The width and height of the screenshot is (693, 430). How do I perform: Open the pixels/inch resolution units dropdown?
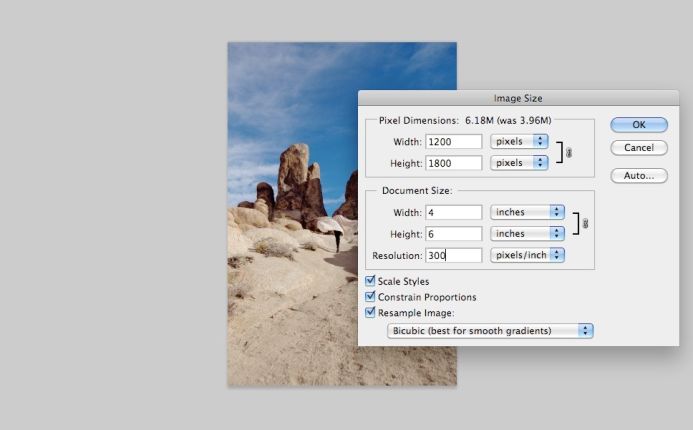point(527,255)
